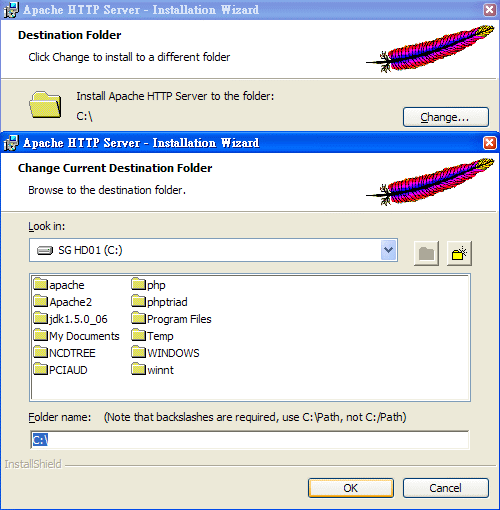
Task: Select the Temp folder
Action: 152,336
